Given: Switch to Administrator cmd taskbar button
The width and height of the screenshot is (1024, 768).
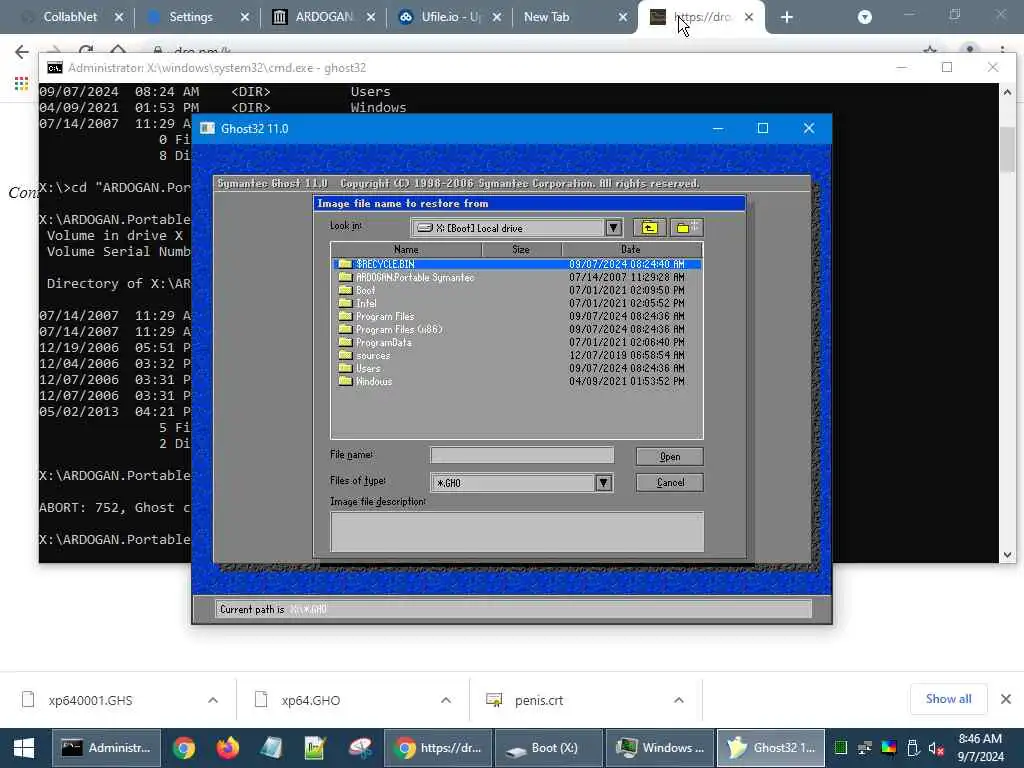Looking at the screenshot, I should 106,748.
